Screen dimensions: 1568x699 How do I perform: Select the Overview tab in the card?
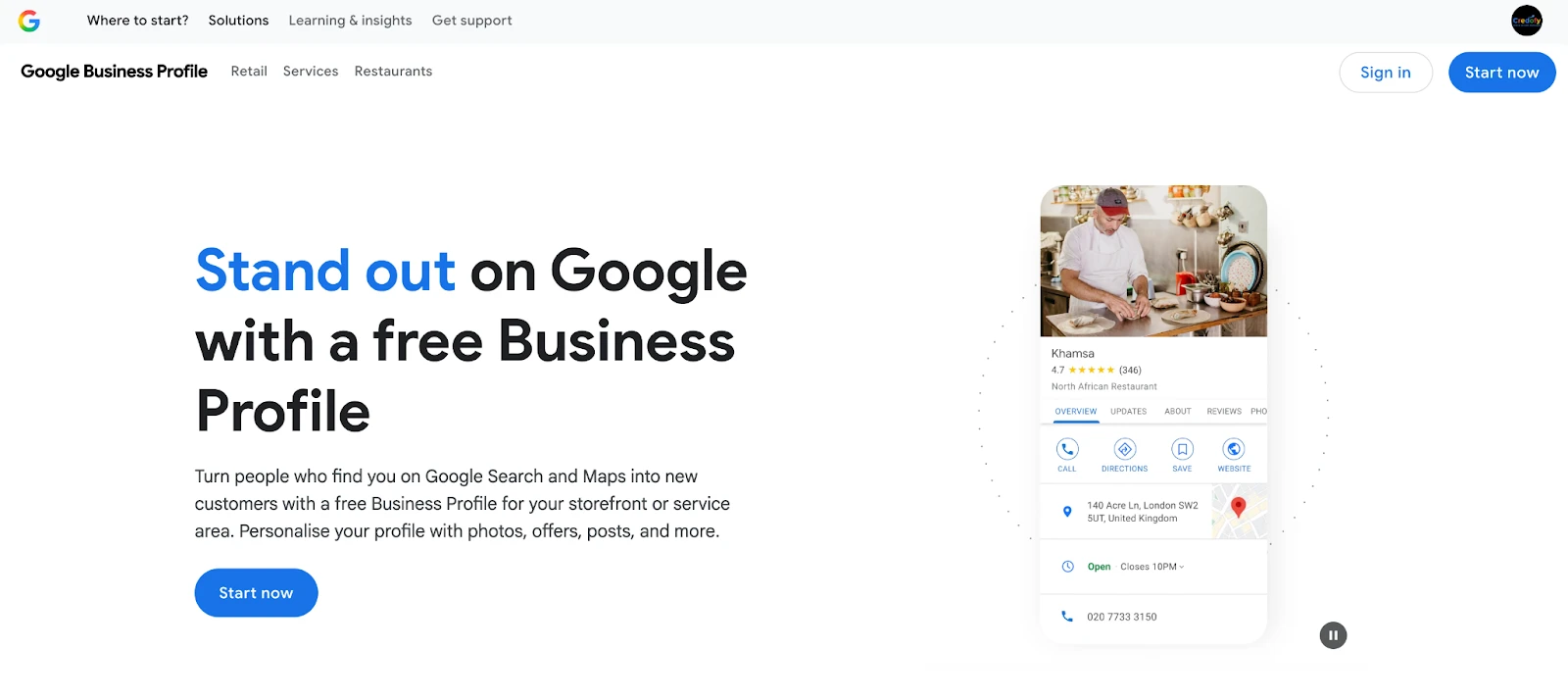[x=1076, y=412]
